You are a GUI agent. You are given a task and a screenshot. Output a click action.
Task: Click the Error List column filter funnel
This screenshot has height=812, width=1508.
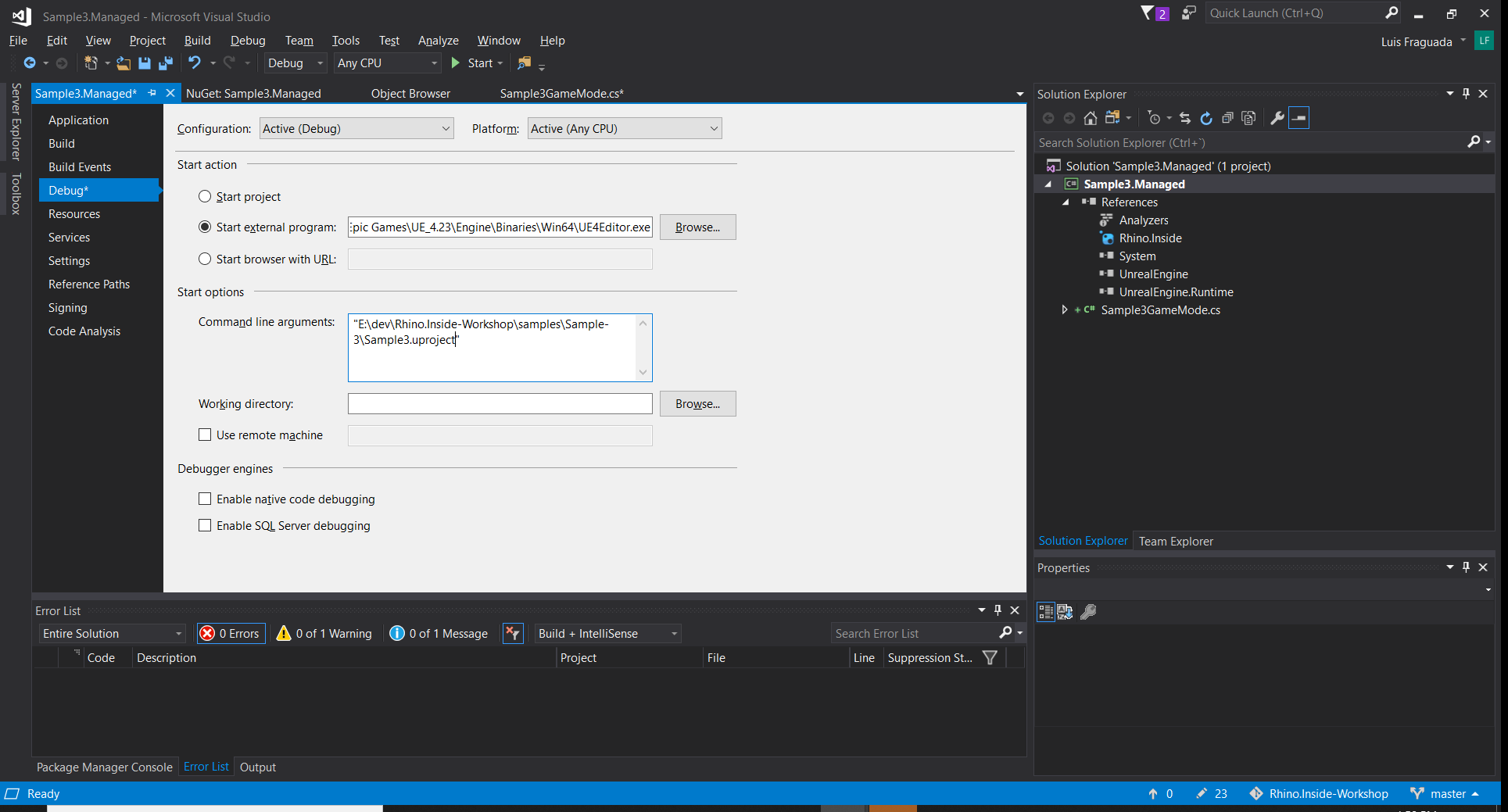(990, 658)
